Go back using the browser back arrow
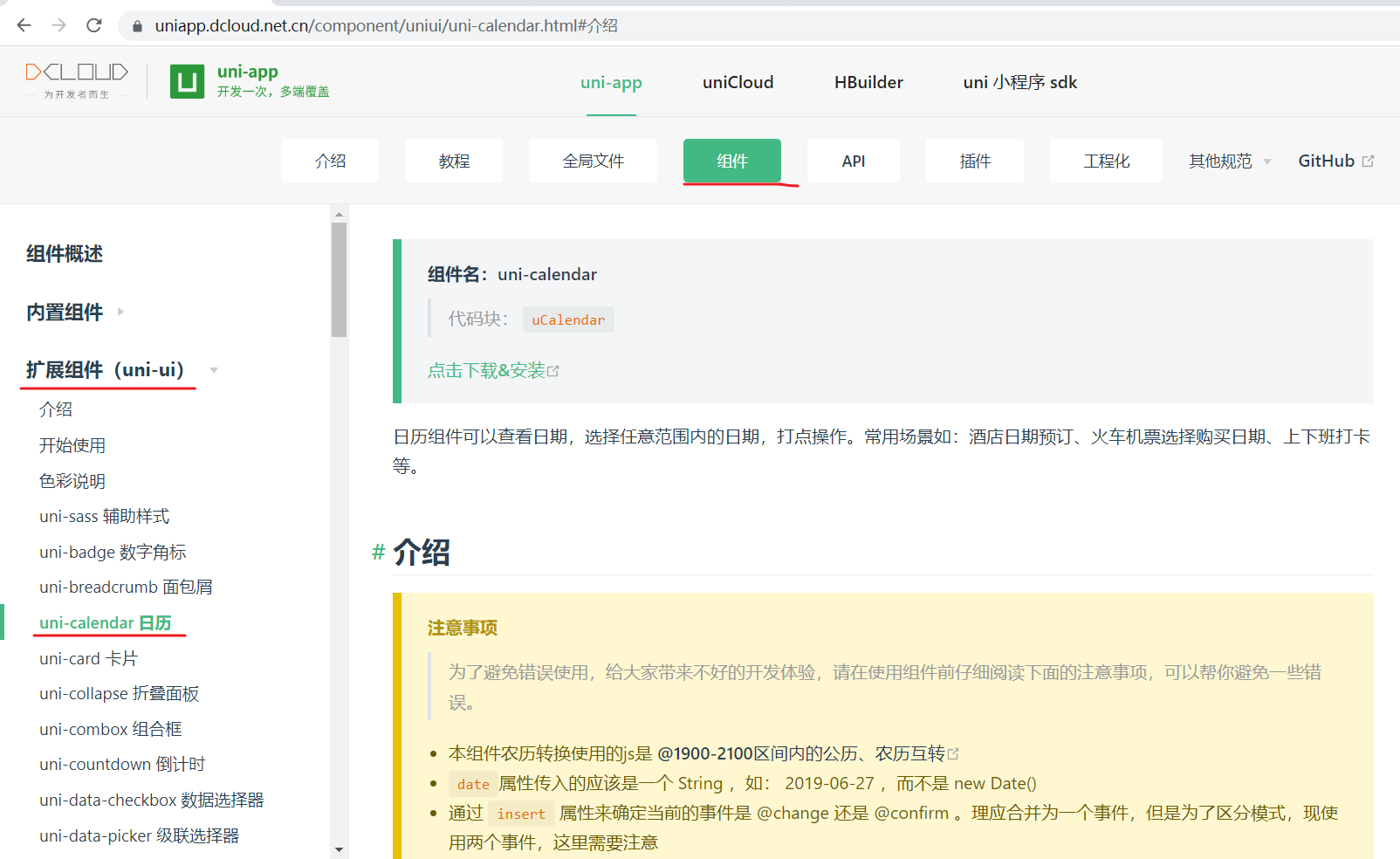Viewport: 1400px width, 859px height. pyautogui.click(x=24, y=25)
